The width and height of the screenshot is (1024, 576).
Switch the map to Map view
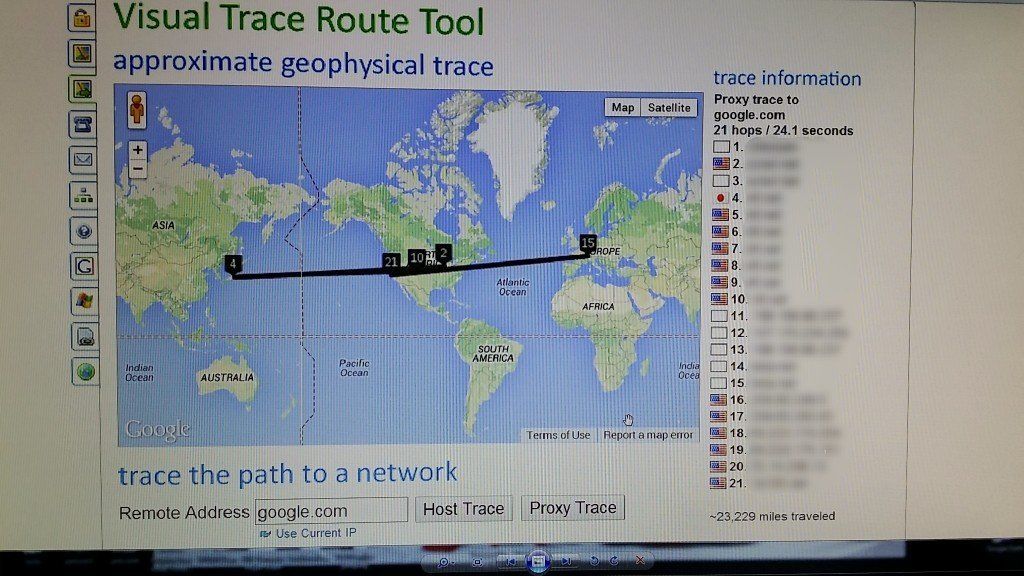point(622,107)
